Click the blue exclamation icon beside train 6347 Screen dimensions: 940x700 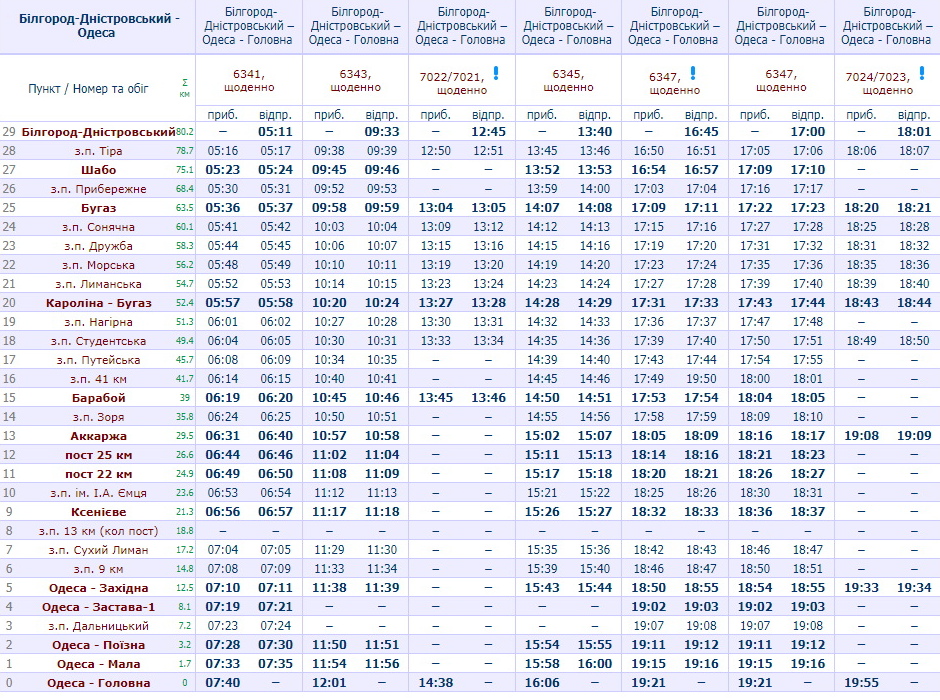(x=693, y=73)
